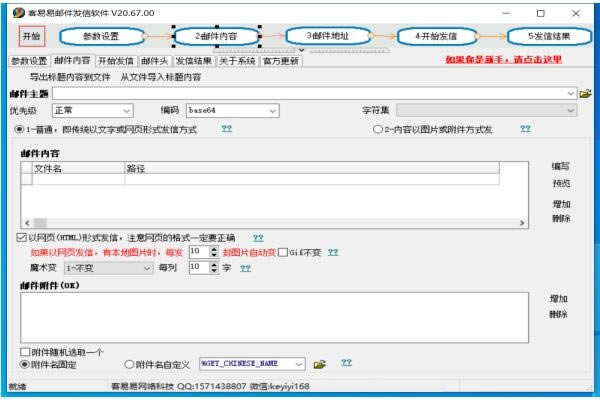
Task: Go to workflow step 1参数设置
Action: (x=100, y=36)
